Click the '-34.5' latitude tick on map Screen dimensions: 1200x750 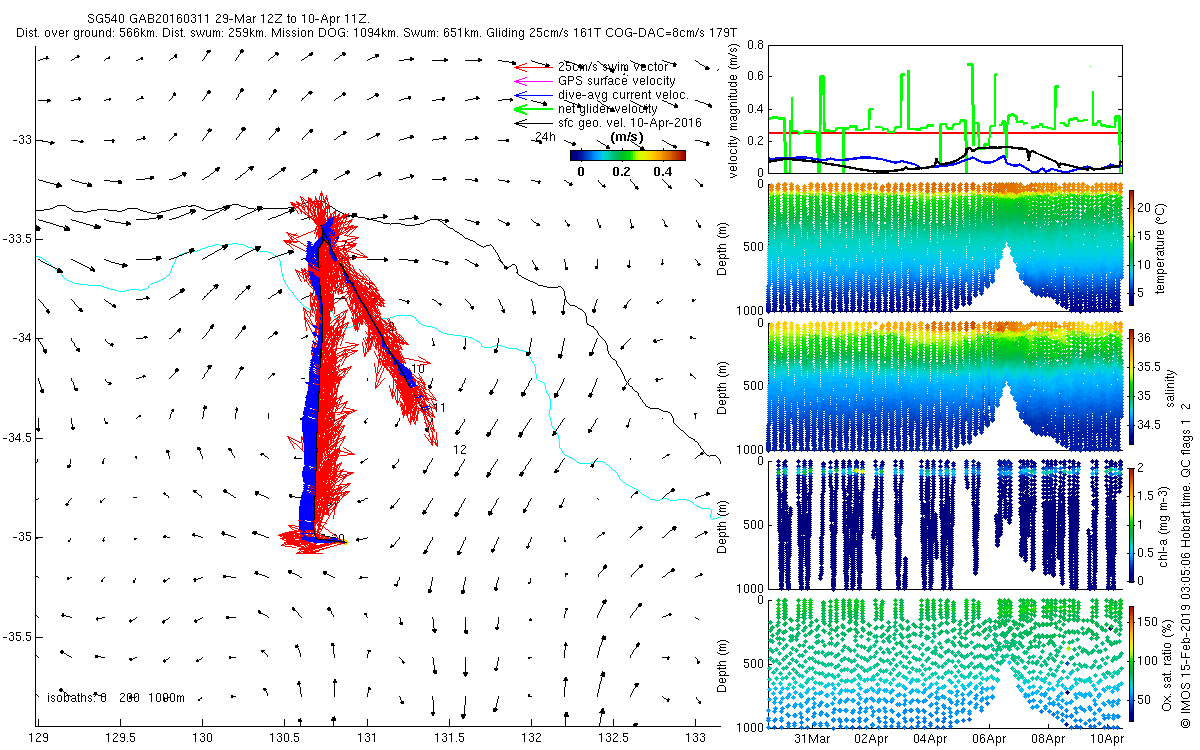[x=16, y=438]
